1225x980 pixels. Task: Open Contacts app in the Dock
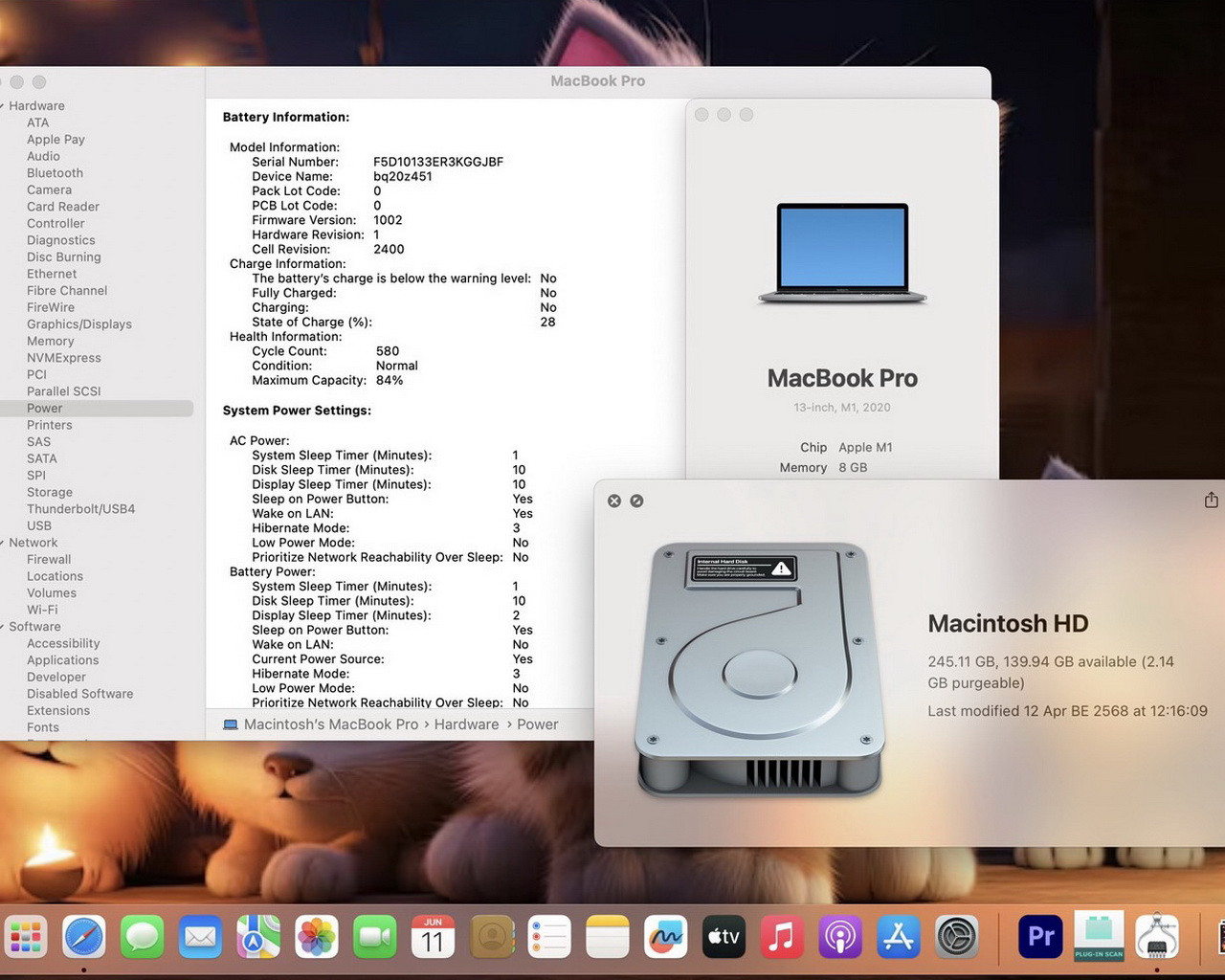tap(492, 936)
